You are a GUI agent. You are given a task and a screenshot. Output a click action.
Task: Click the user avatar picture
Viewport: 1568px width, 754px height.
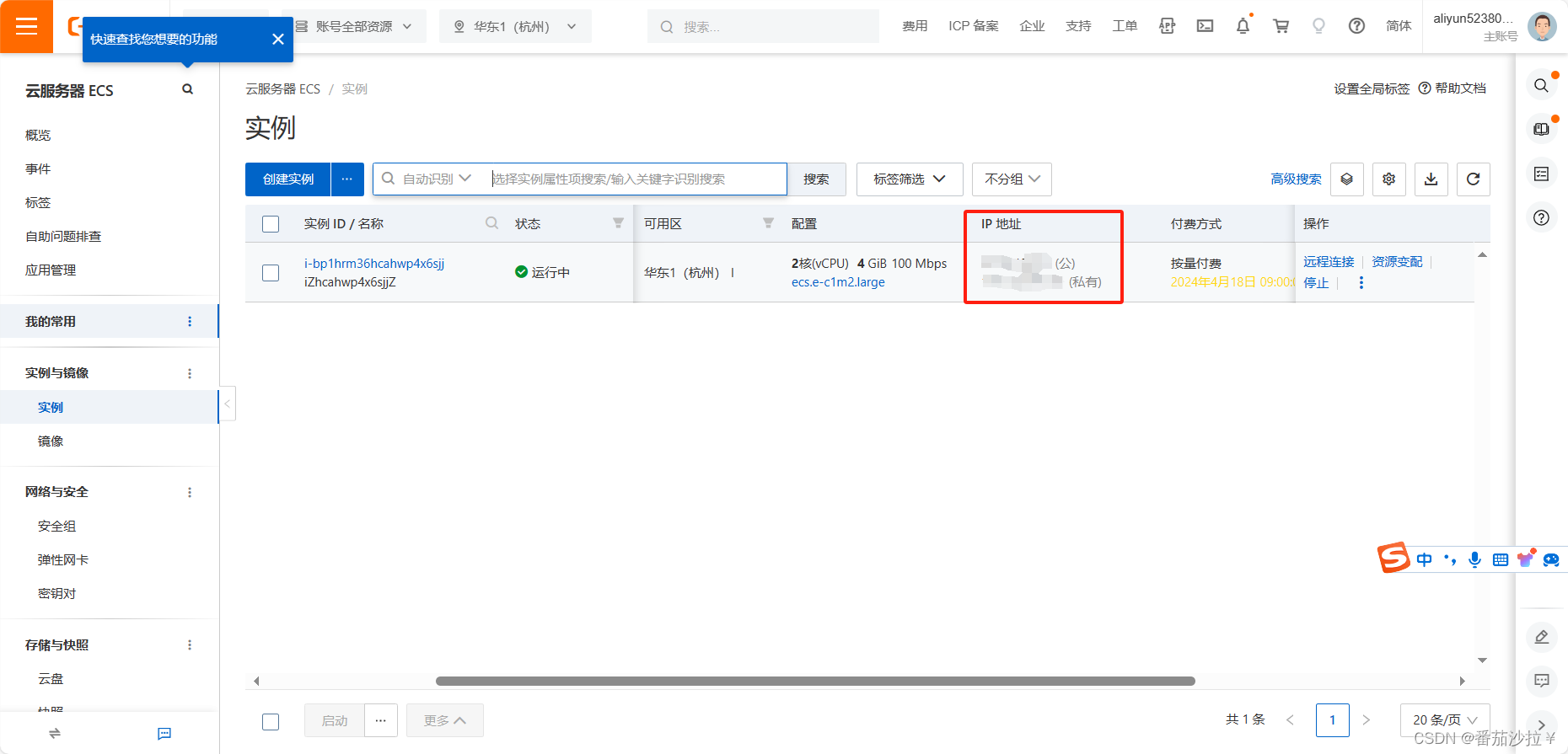pos(1542,26)
